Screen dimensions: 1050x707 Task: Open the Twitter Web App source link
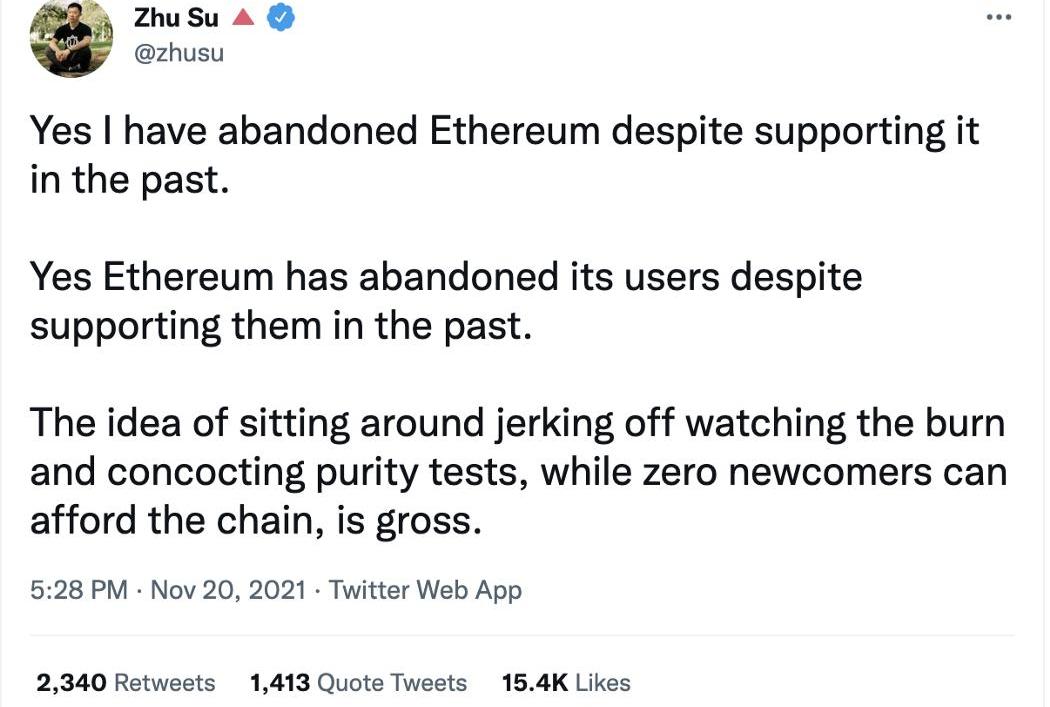point(425,590)
